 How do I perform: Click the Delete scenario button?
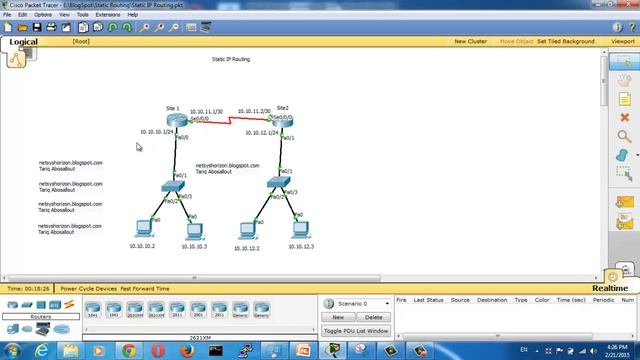point(373,317)
